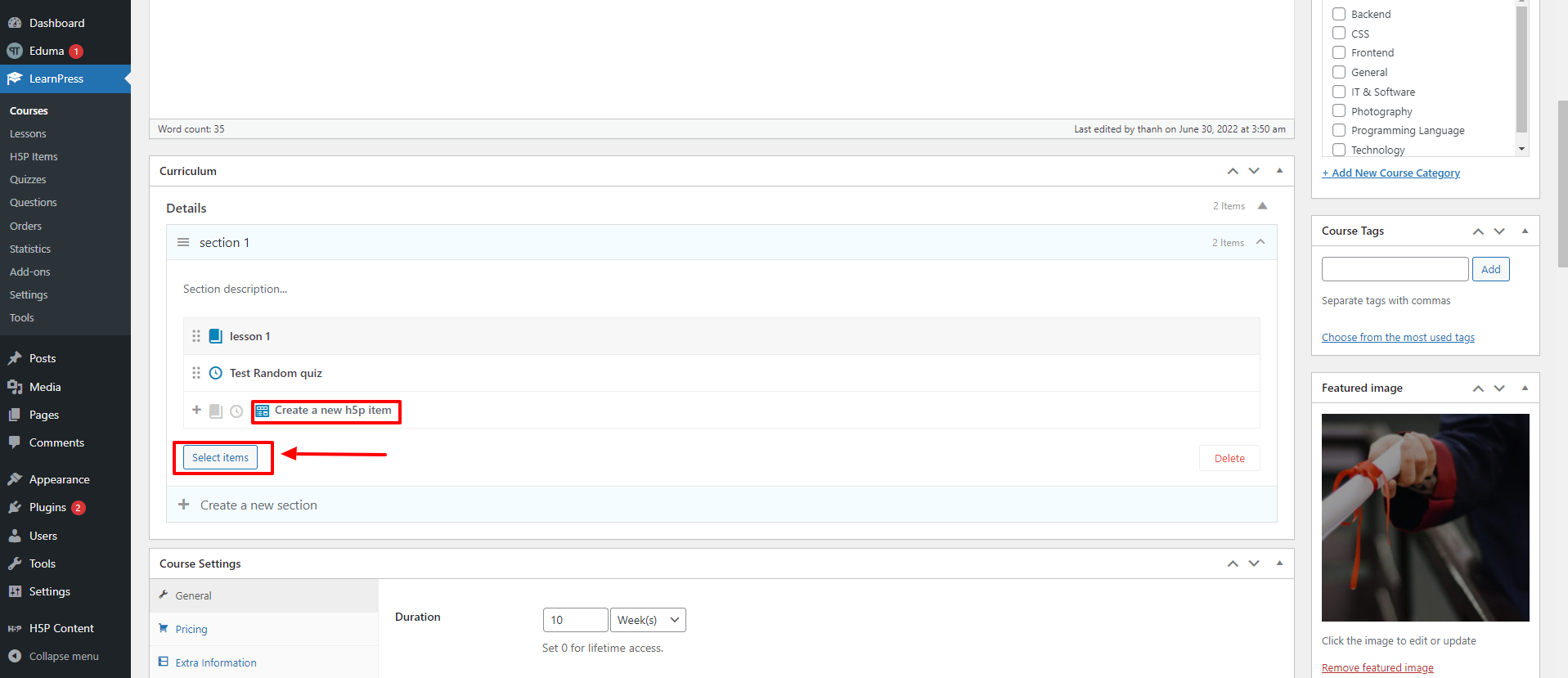Check the Frontend category checkbox
Screen dimensions: 1568x678
click(x=1339, y=52)
